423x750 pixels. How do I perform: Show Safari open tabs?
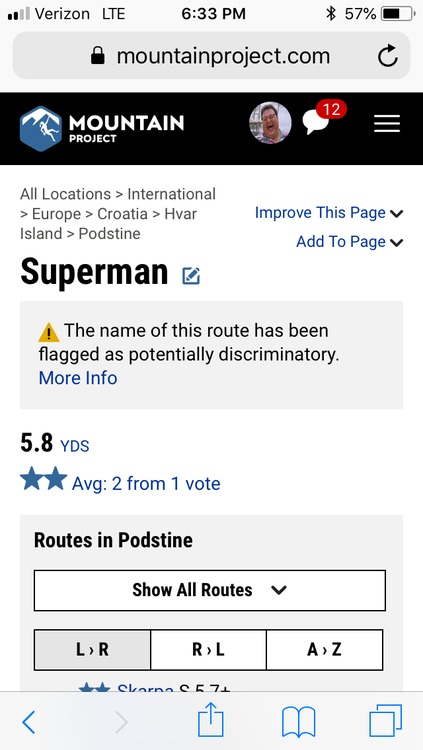pyautogui.click(x=385, y=720)
